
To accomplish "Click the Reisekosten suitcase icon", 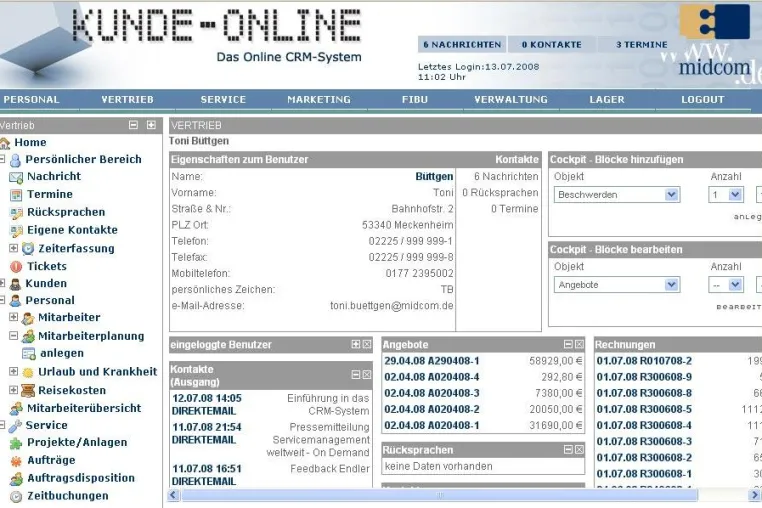I will (x=28, y=390).
